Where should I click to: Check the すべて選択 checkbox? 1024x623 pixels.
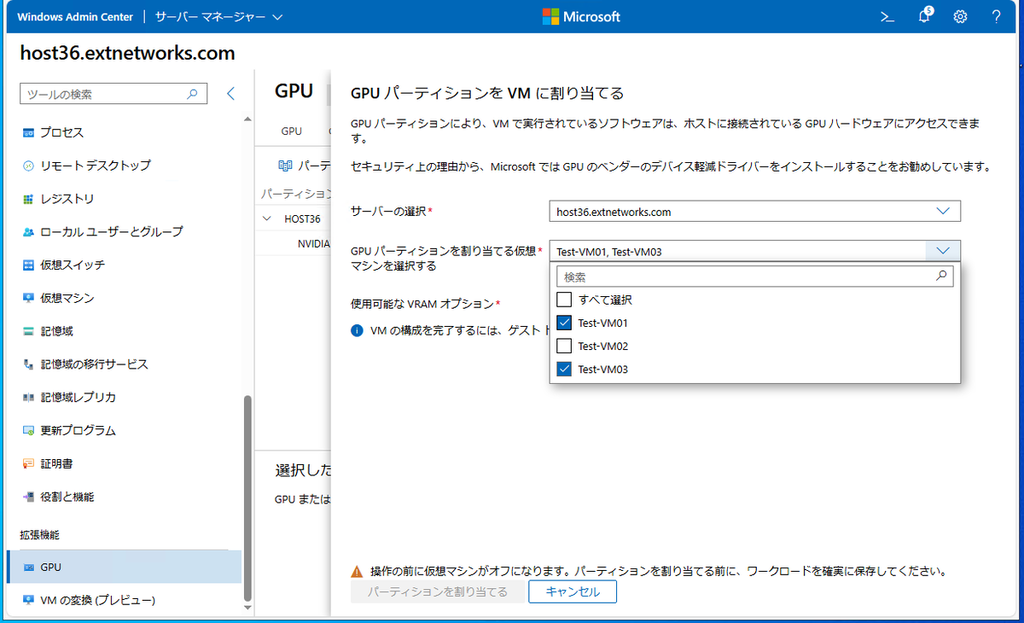(564, 300)
